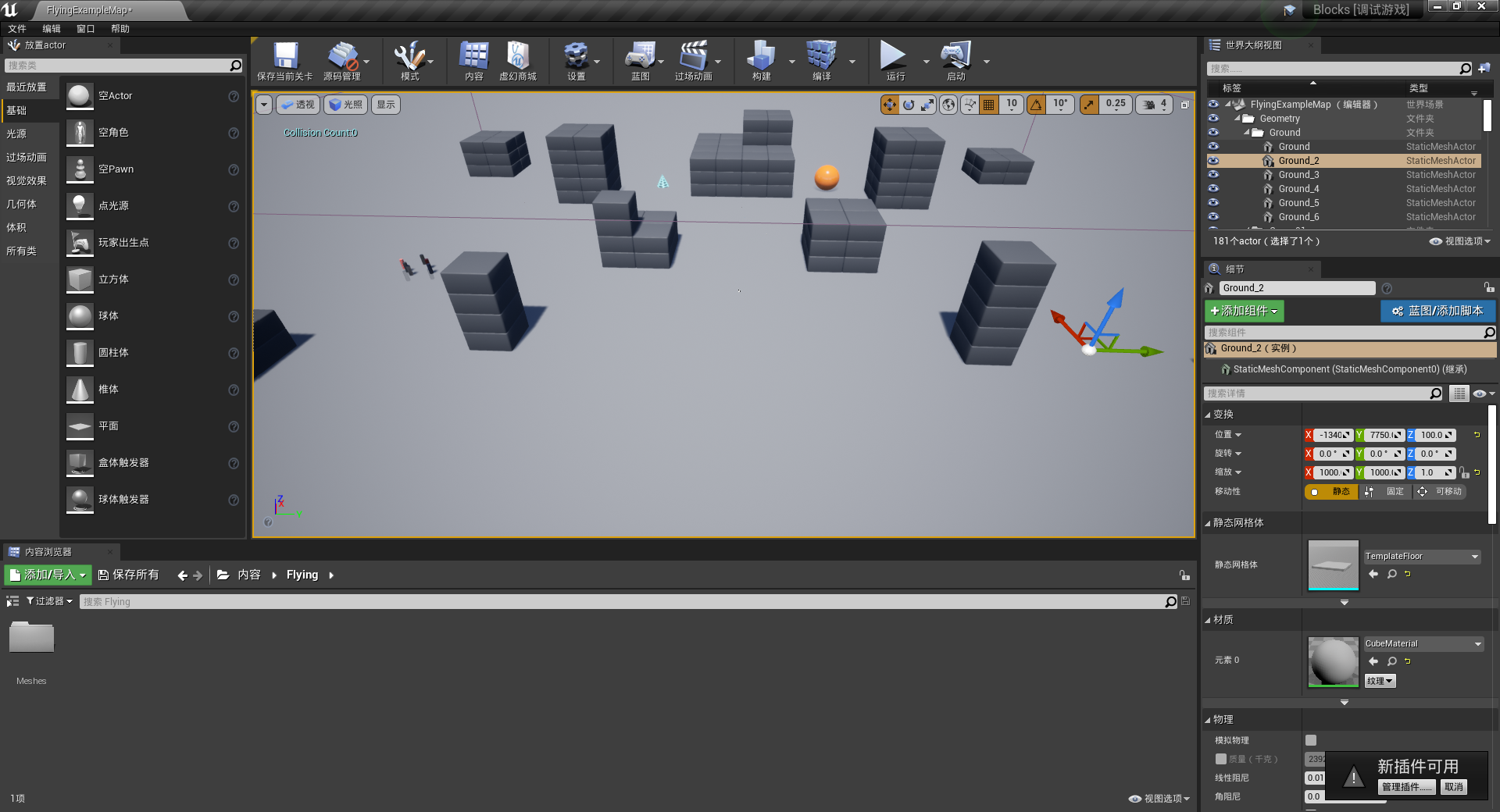Browse to TemplateFloor mesh asset icon
1500x812 pixels.
(x=1391, y=574)
